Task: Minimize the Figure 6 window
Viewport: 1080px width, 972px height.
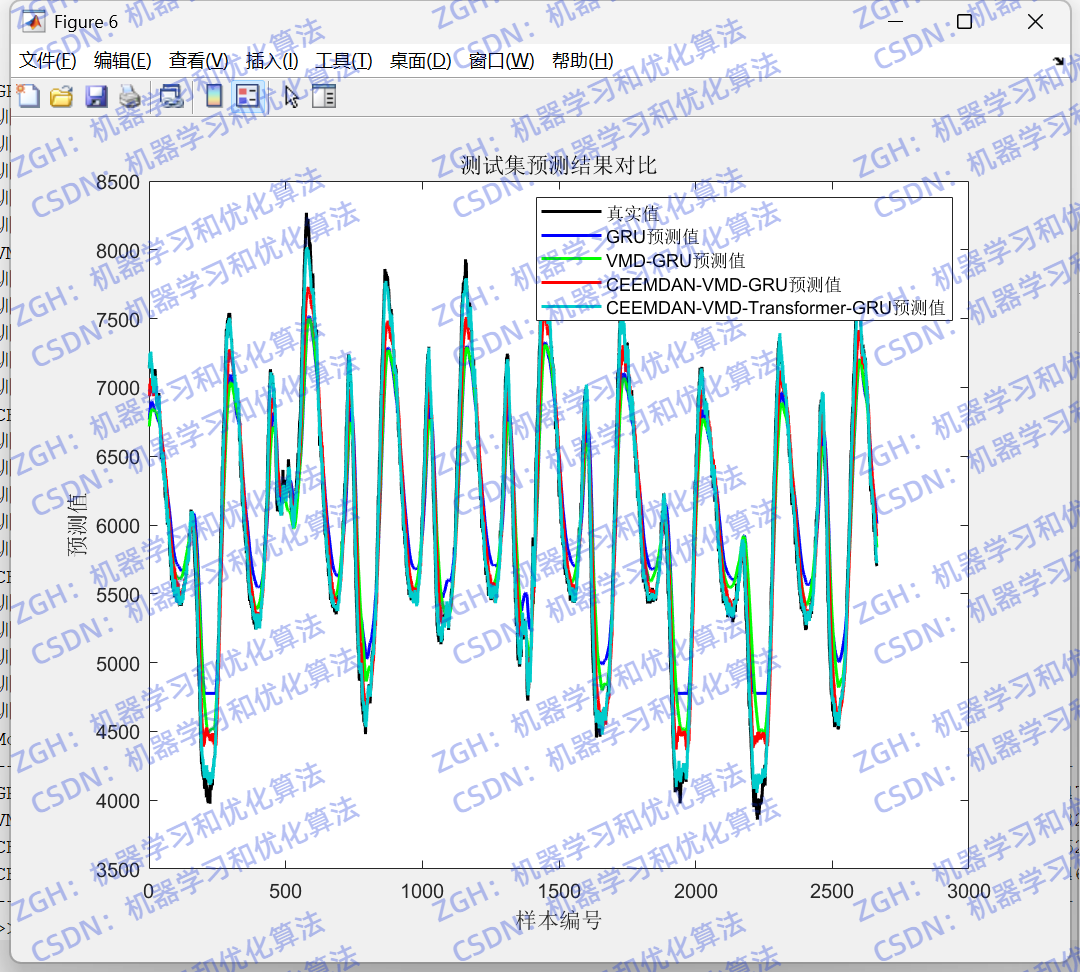Action: [895, 22]
